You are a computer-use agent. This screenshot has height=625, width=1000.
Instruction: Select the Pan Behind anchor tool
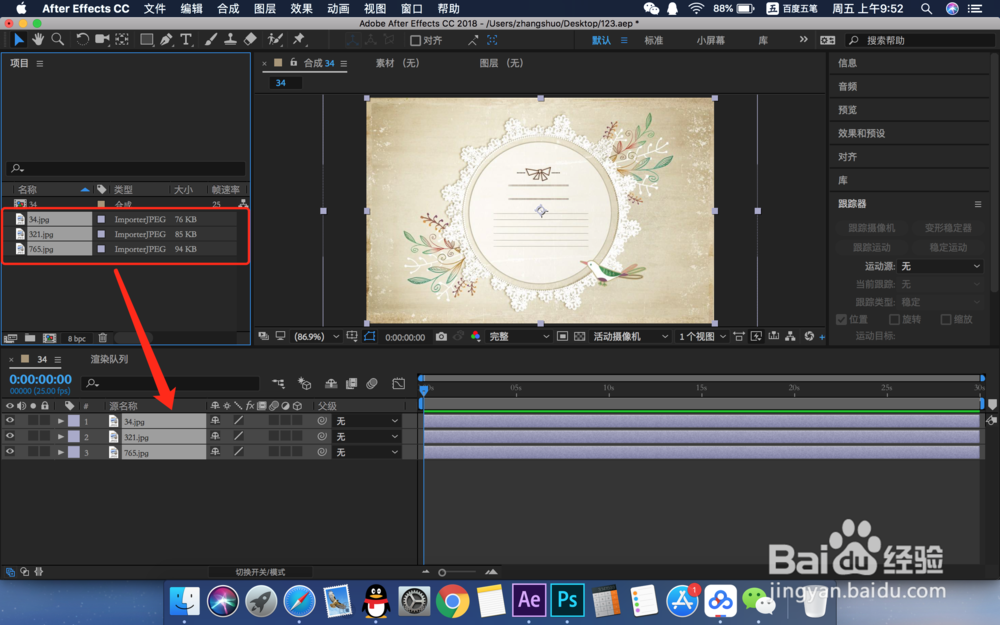tap(122, 40)
